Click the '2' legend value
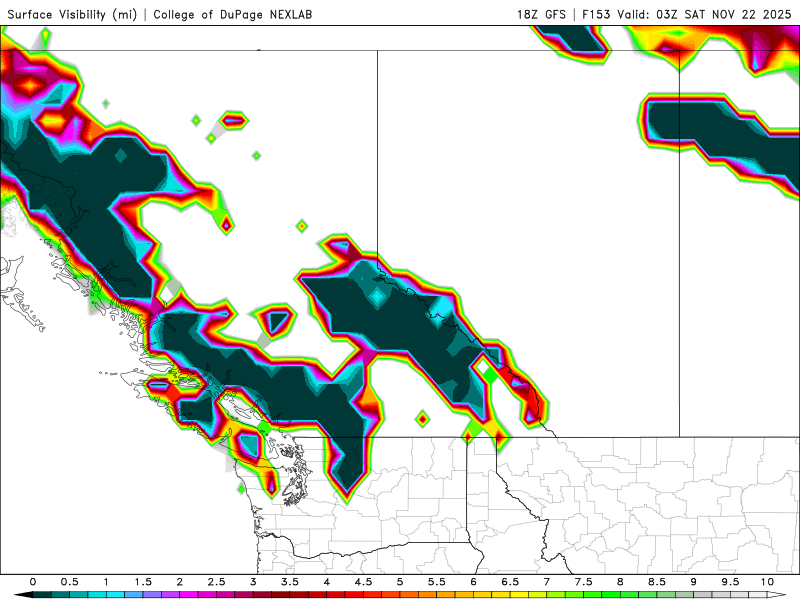Image resolution: width=800 pixels, height=600 pixels. tap(180, 582)
